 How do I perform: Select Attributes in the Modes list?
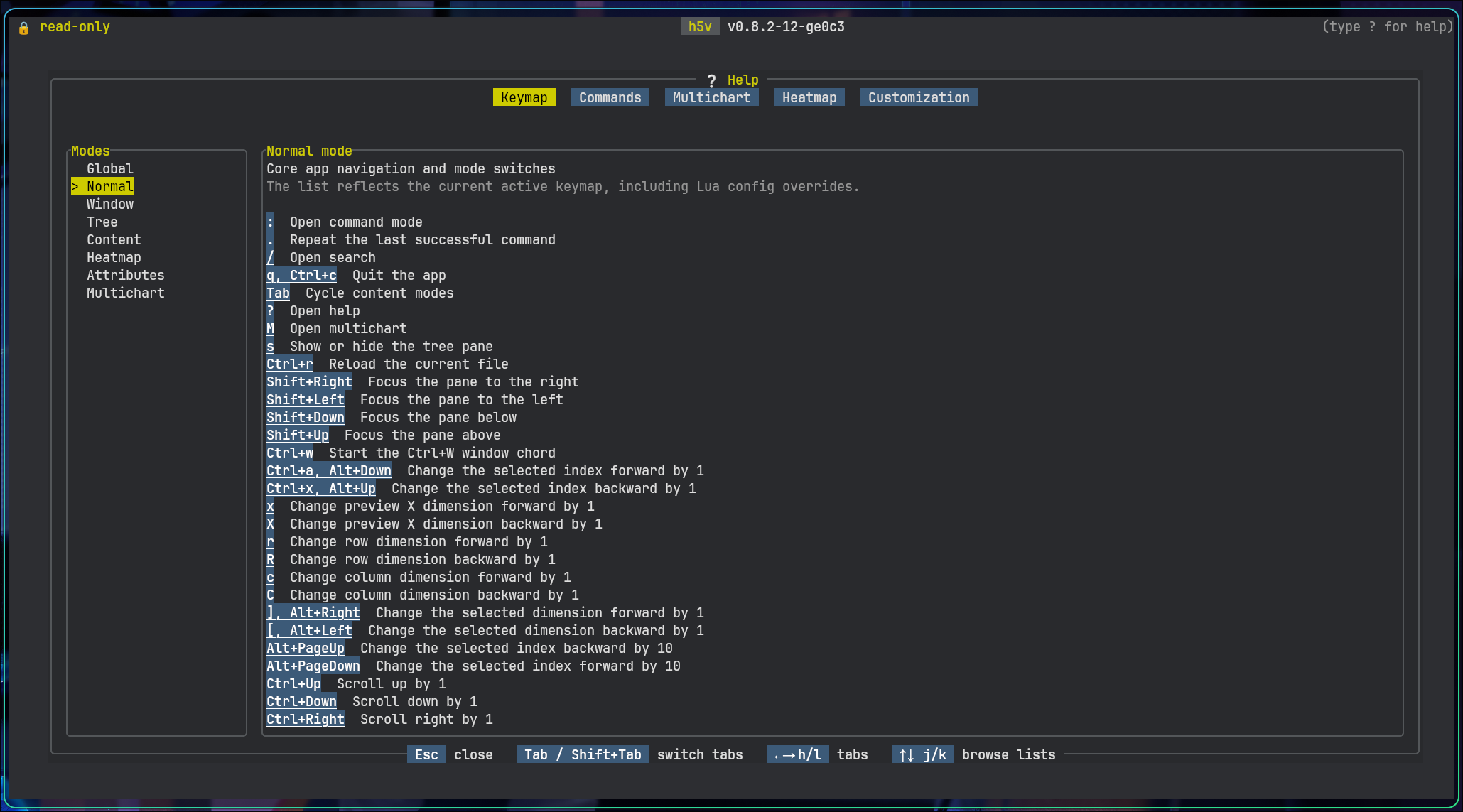tap(126, 276)
